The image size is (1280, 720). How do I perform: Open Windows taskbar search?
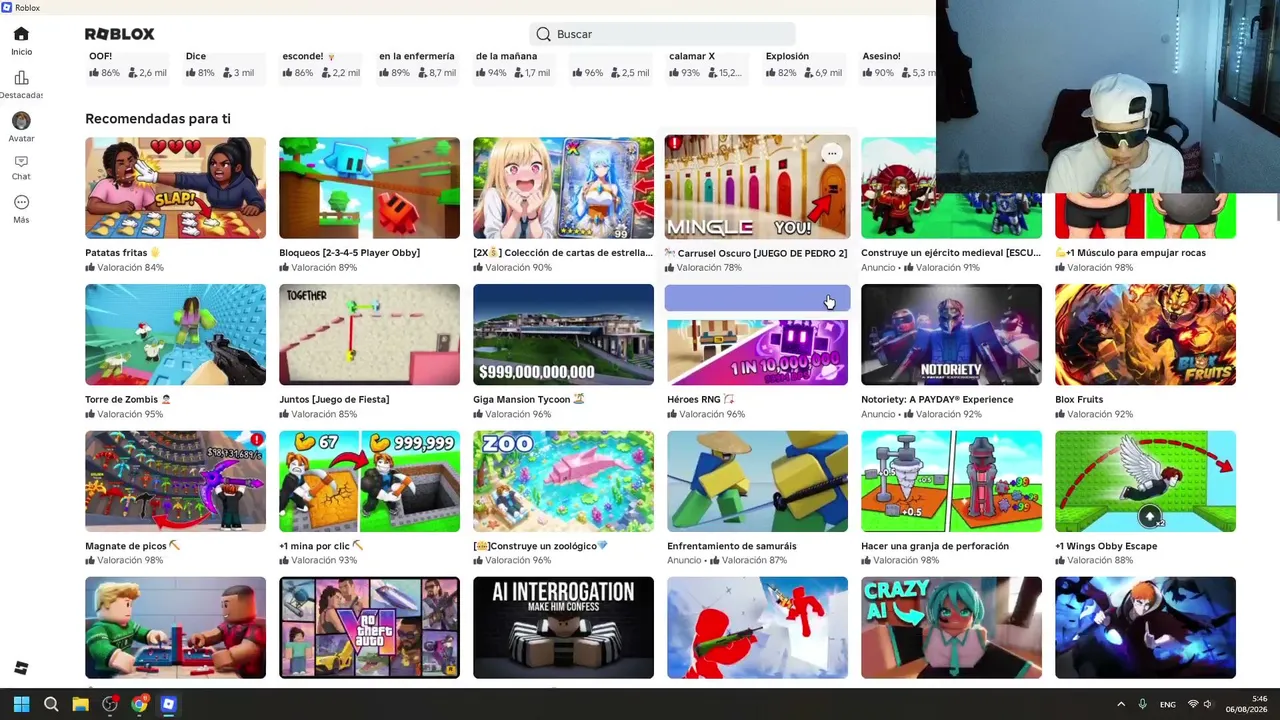click(x=51, y=704)
